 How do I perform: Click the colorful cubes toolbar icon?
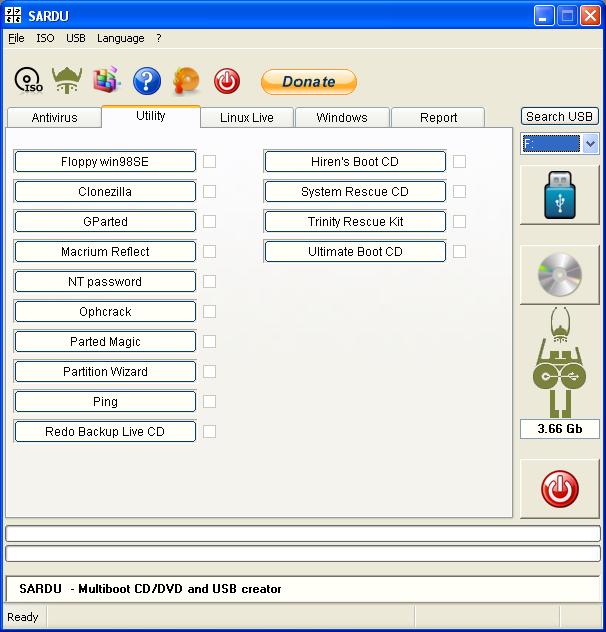click(x=107, y=79)
